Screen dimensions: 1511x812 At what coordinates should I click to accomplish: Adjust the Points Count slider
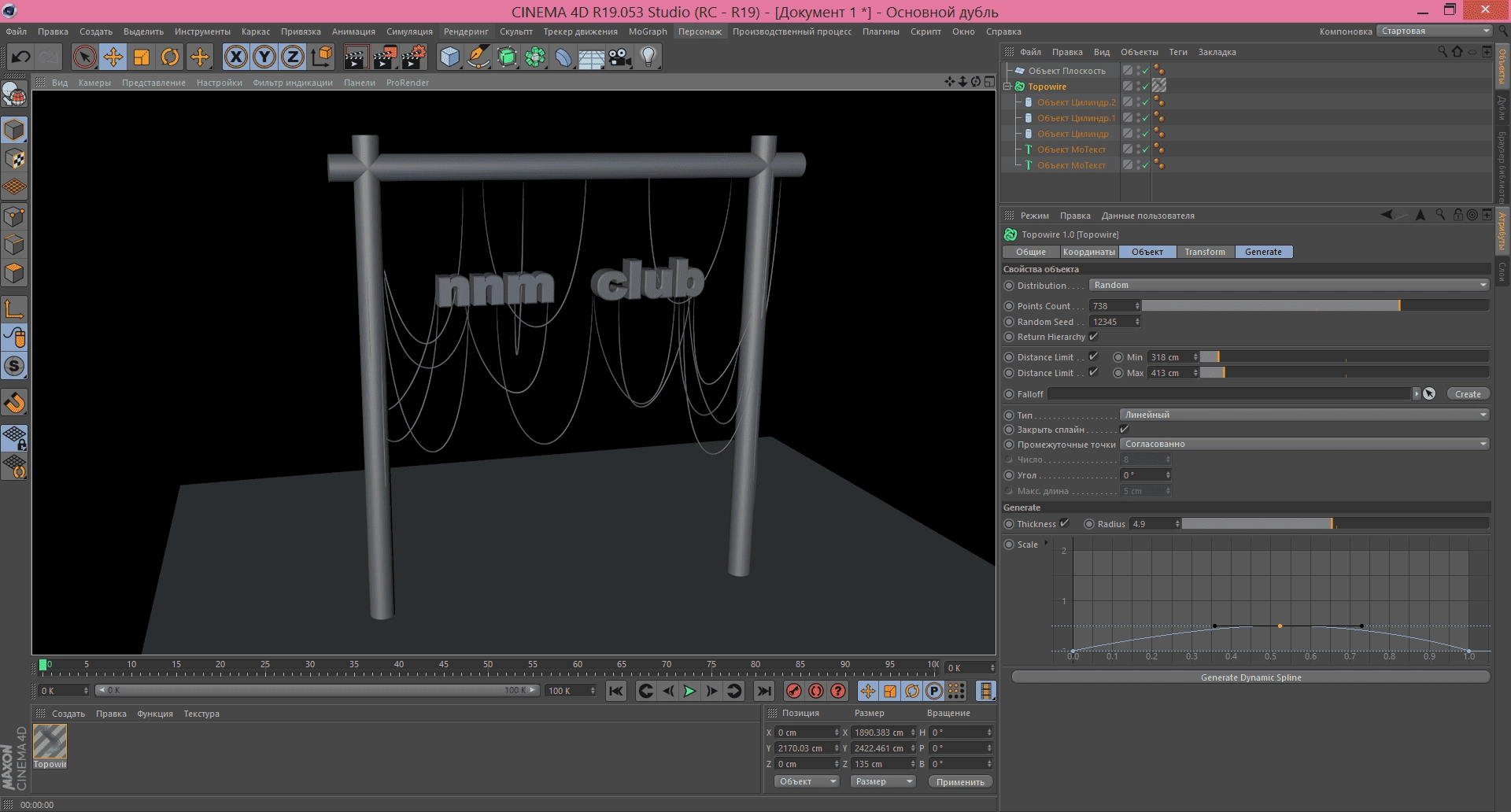pyautogui.click(x=1315, y=305)
